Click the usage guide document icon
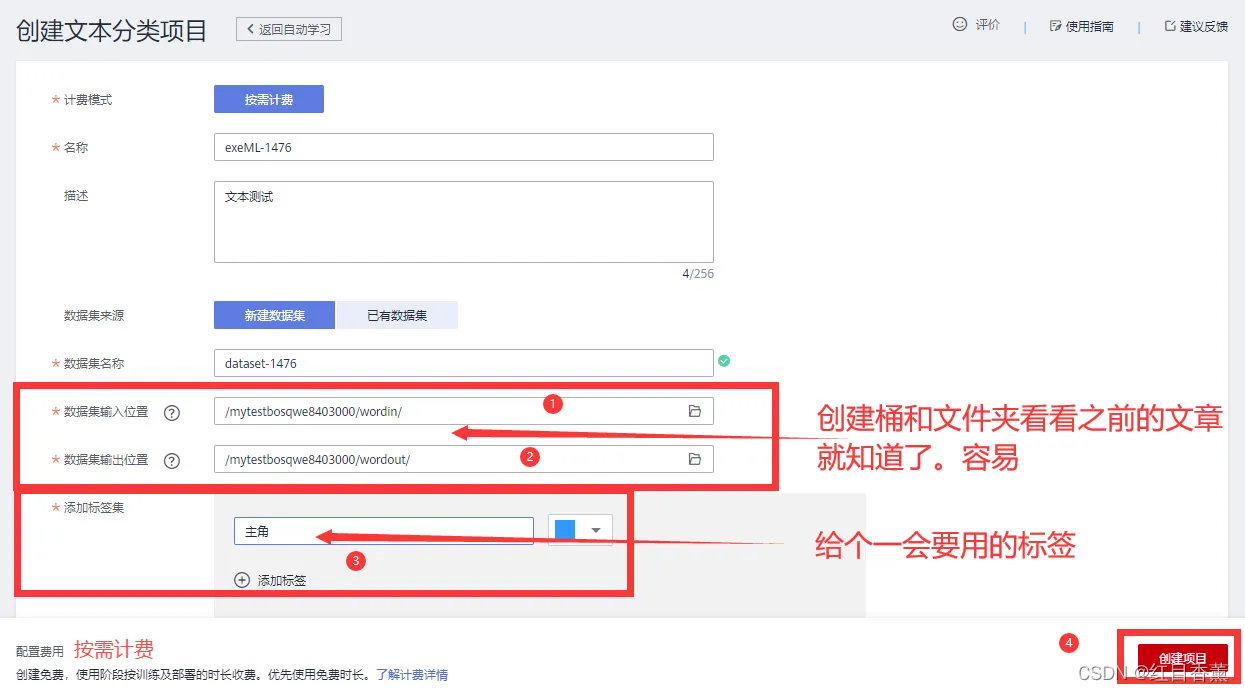Viewport: 1245px width, 692px height. coord(1055,26)
